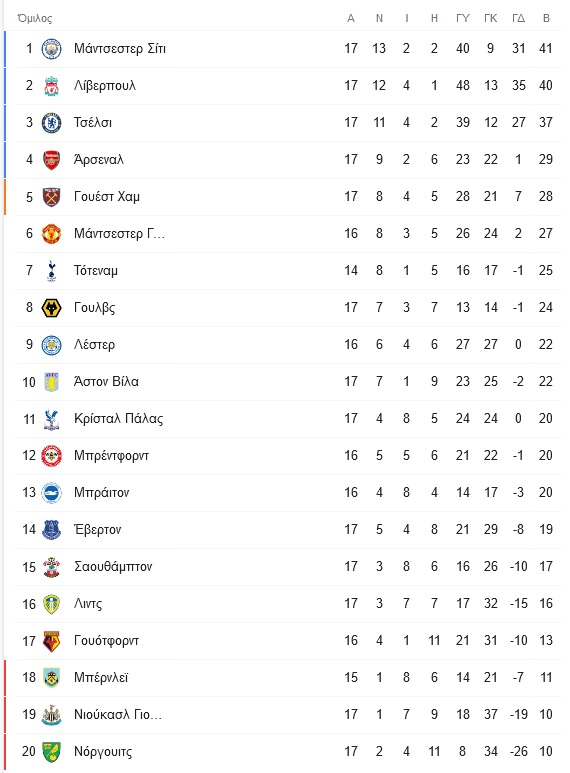The height and width of the screenshot is (773, 570).
Task: Click the Manchester City club crest
Action: coord(51,49)
